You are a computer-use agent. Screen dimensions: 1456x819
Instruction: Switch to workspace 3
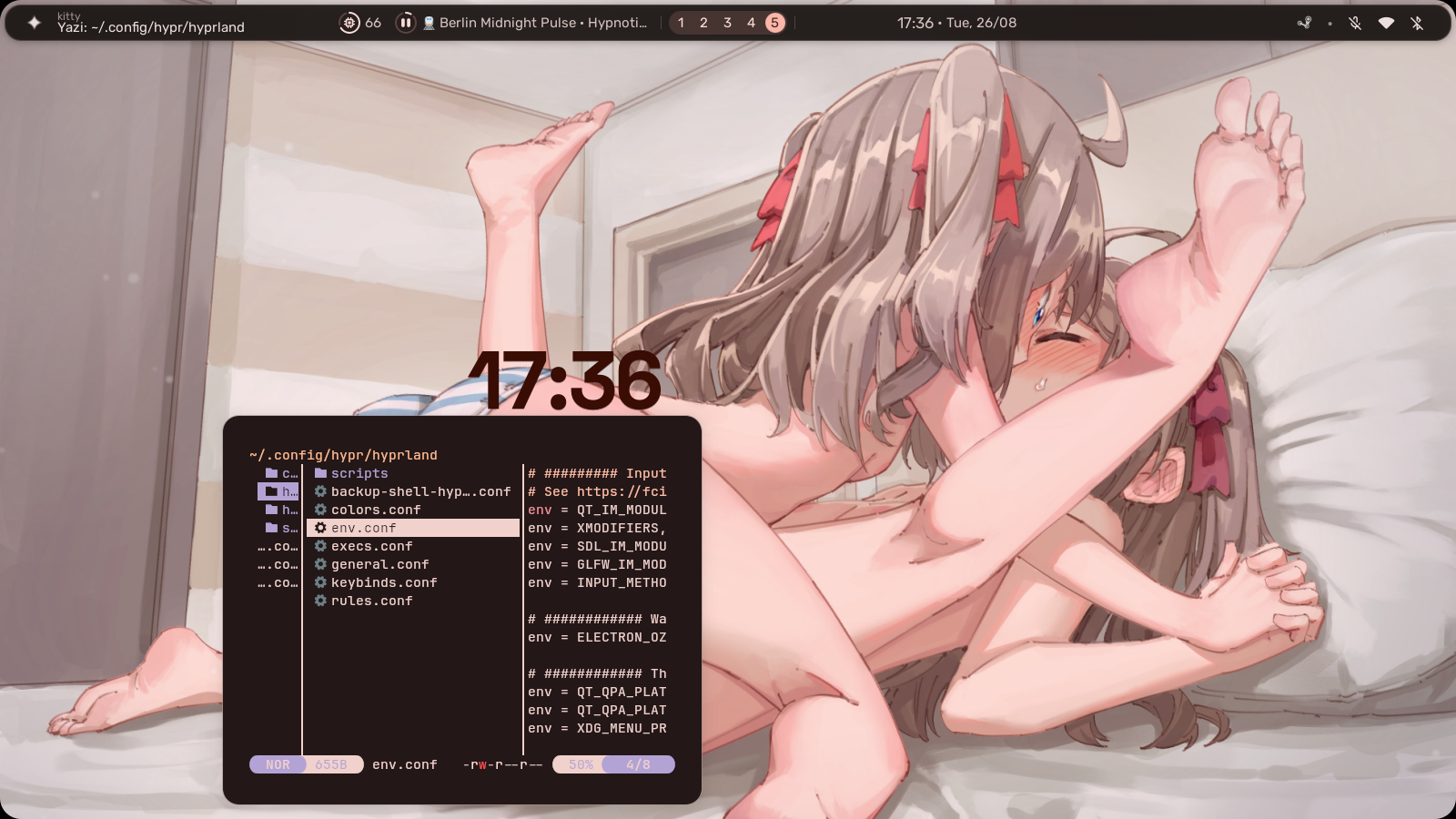tap(727, 23)
